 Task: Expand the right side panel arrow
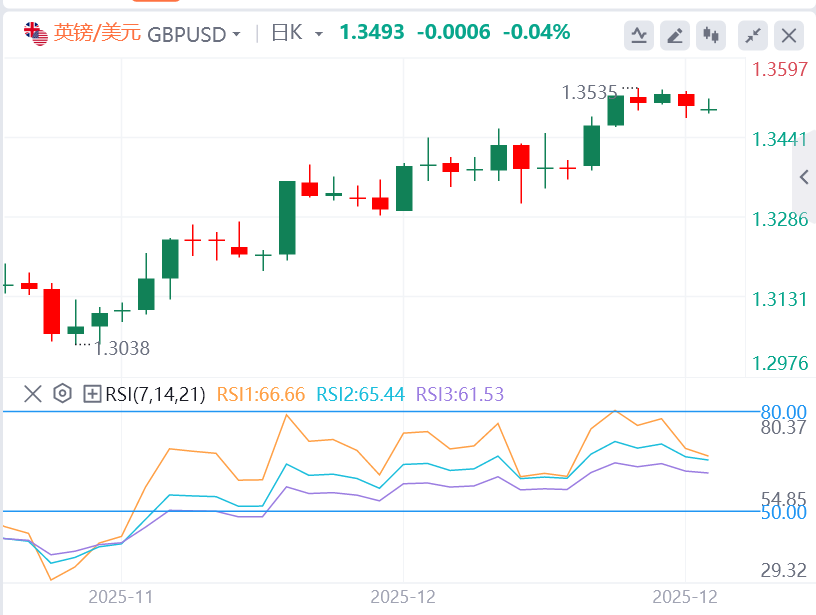click(x=804, y=177)
